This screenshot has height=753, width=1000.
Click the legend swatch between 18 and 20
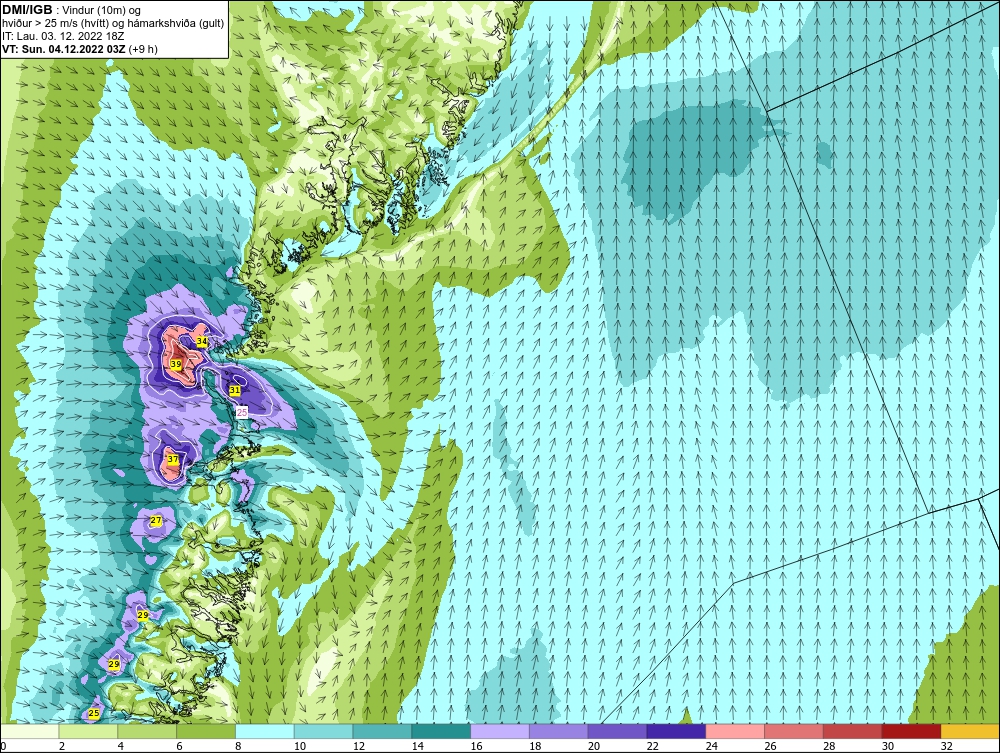pos(559,731)
